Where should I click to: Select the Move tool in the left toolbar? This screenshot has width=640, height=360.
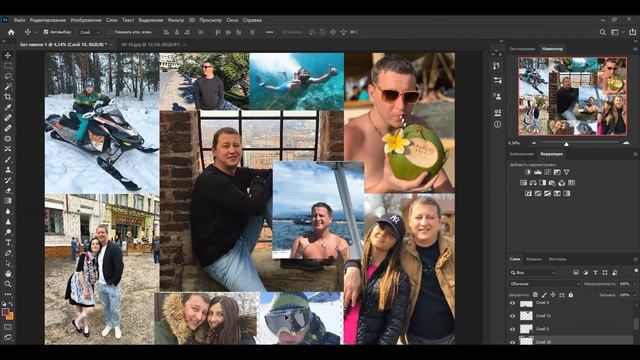(x=8, y=56)
